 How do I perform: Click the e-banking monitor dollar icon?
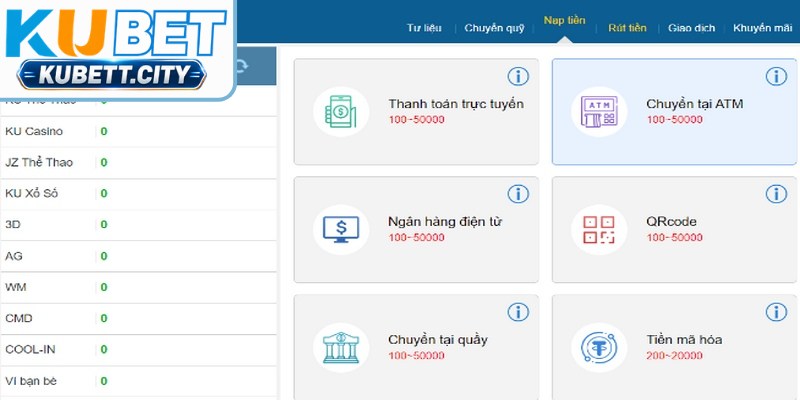pyautogui.click(x=341, y=229)
